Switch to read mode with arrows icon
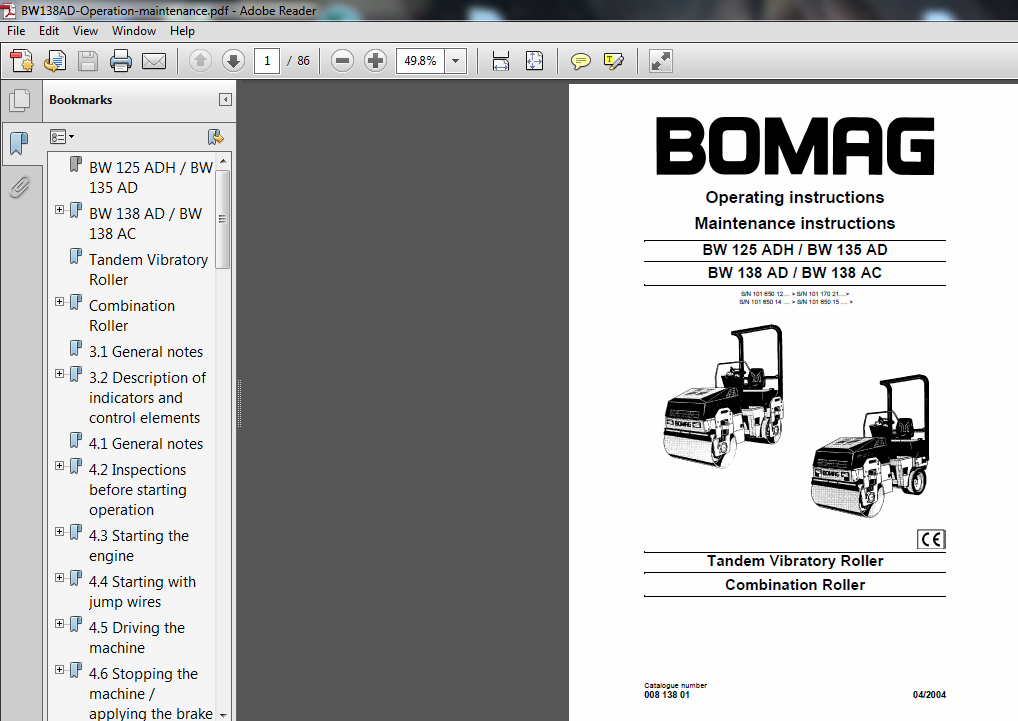The height and width of the screenshot is (721, 1018). click(x=660, y=61)
